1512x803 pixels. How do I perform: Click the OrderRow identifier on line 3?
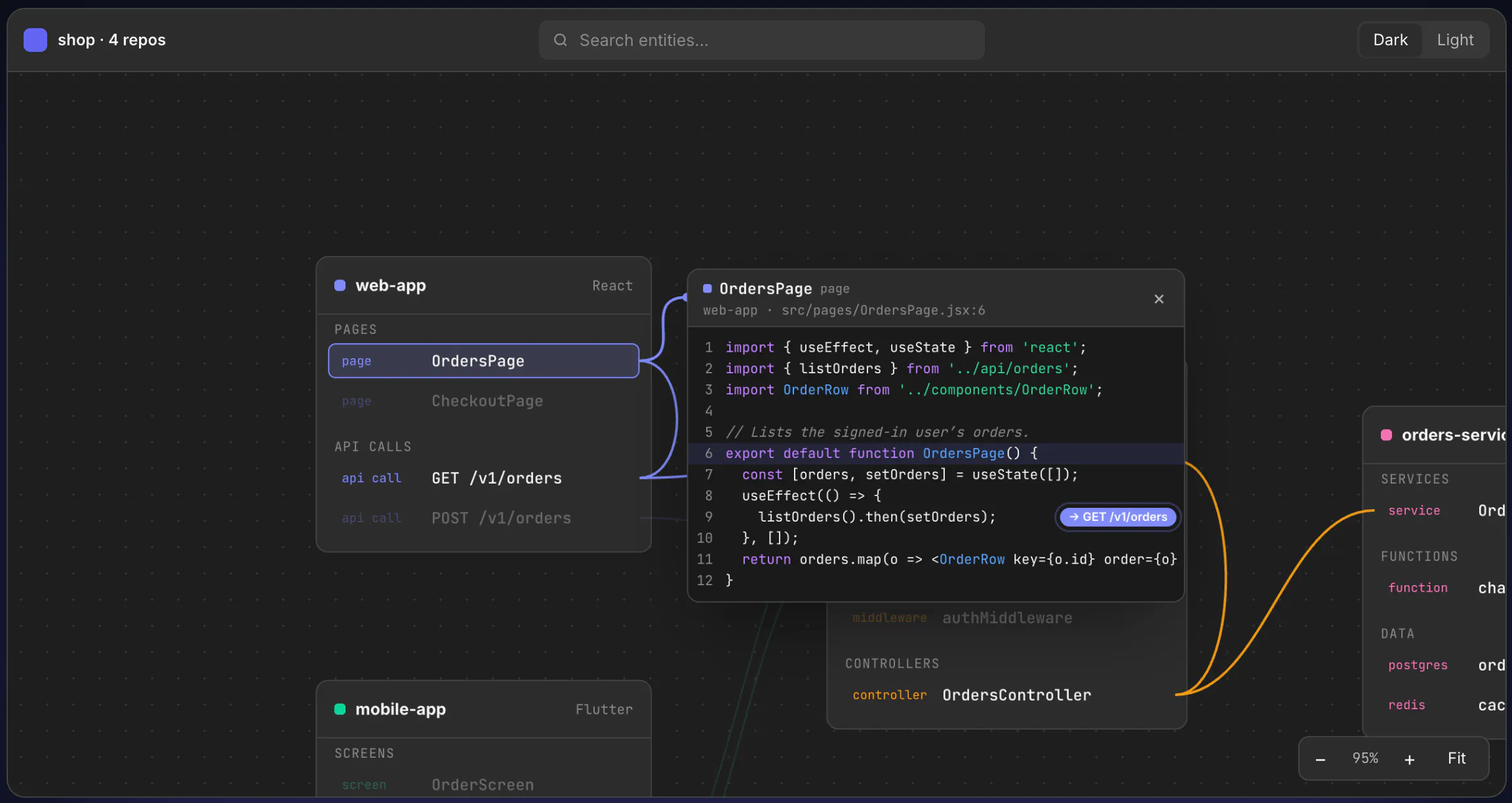tap(816, 390)
